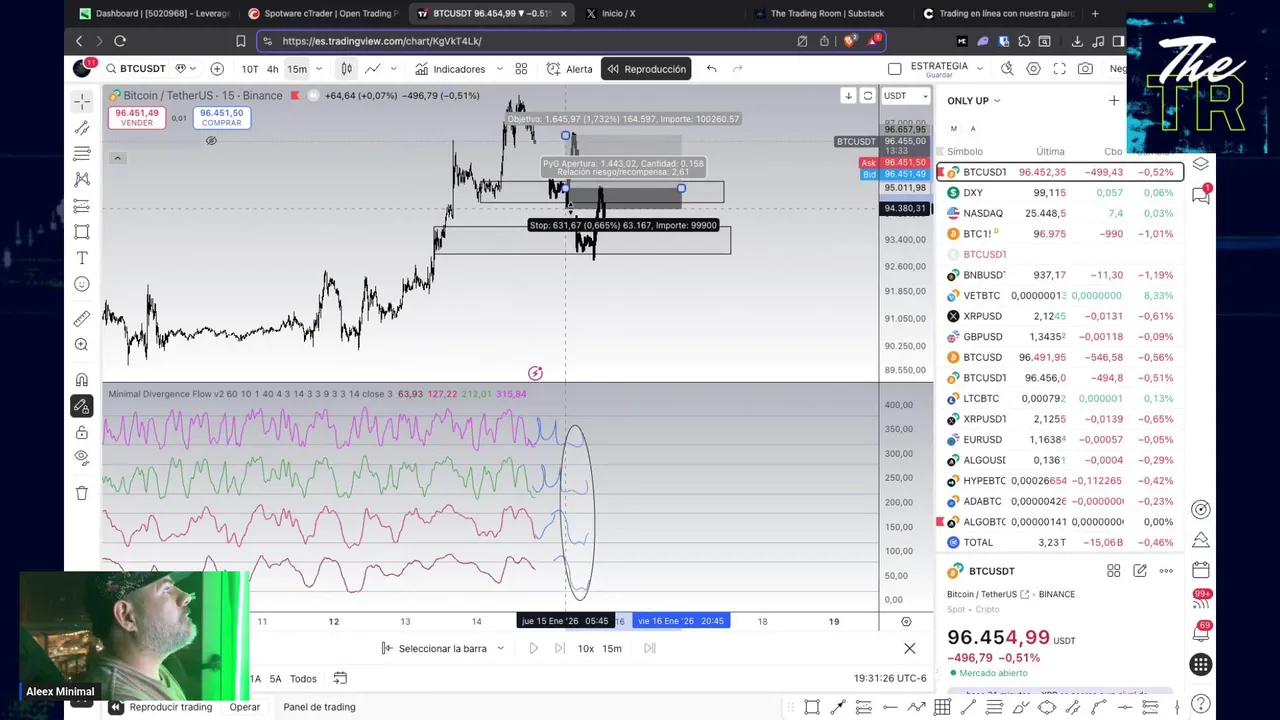
Task: Open the indicator templates grid
Action: 521,69
